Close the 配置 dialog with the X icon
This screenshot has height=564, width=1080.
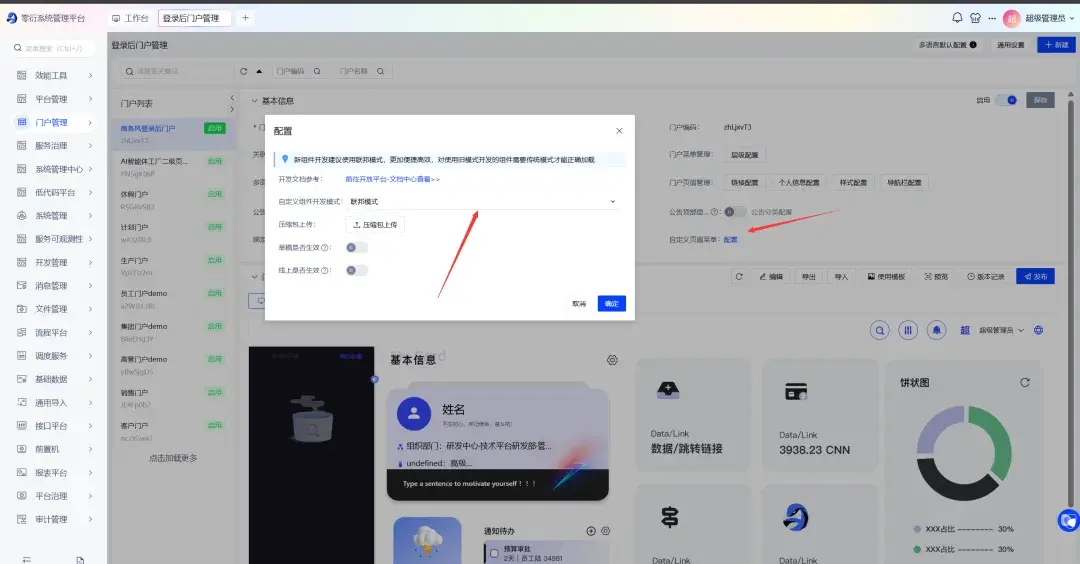tap(619, 131)
